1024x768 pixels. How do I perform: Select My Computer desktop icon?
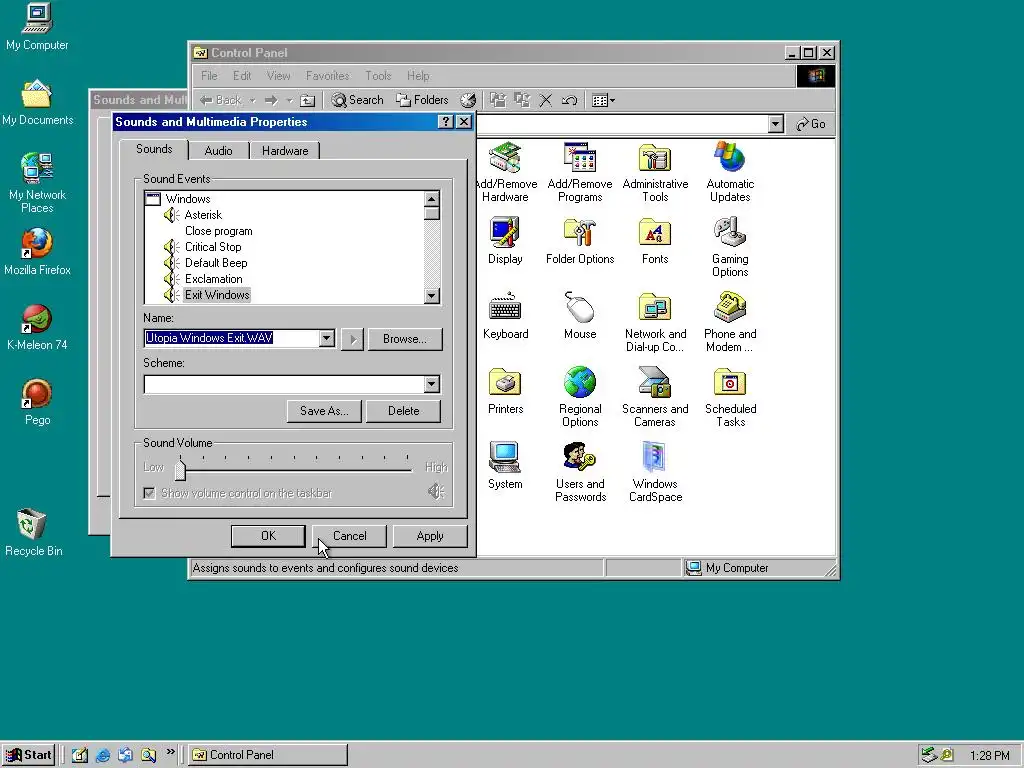(37, 26)
